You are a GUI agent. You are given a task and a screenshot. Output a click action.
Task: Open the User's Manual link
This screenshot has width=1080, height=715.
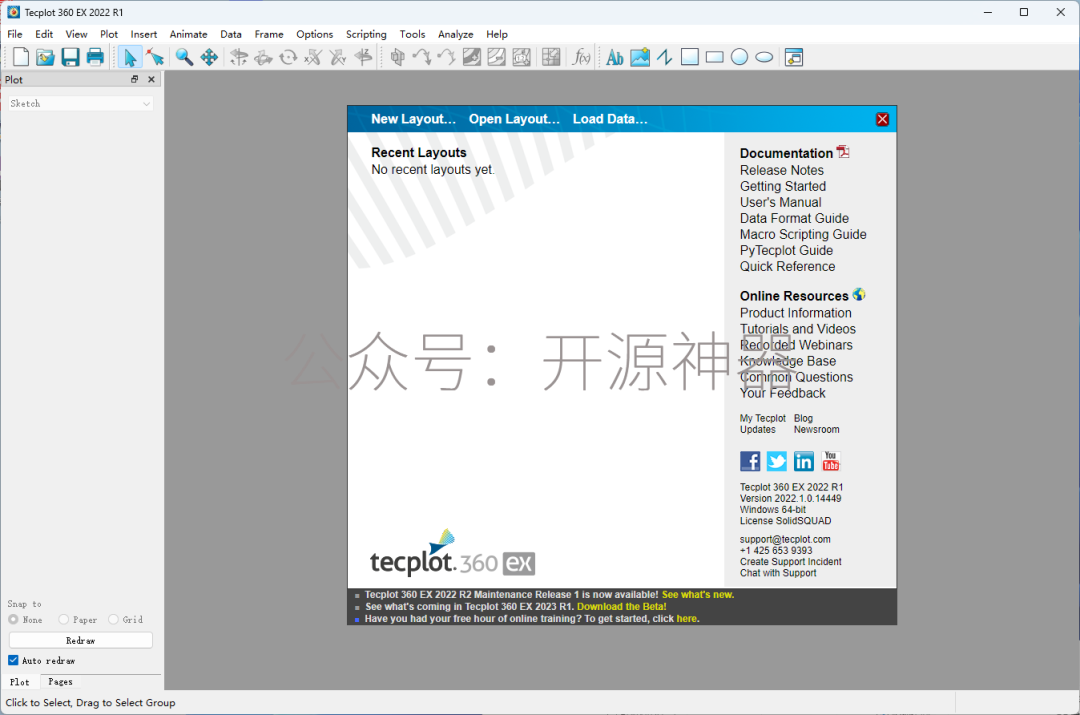coord(780,202)
